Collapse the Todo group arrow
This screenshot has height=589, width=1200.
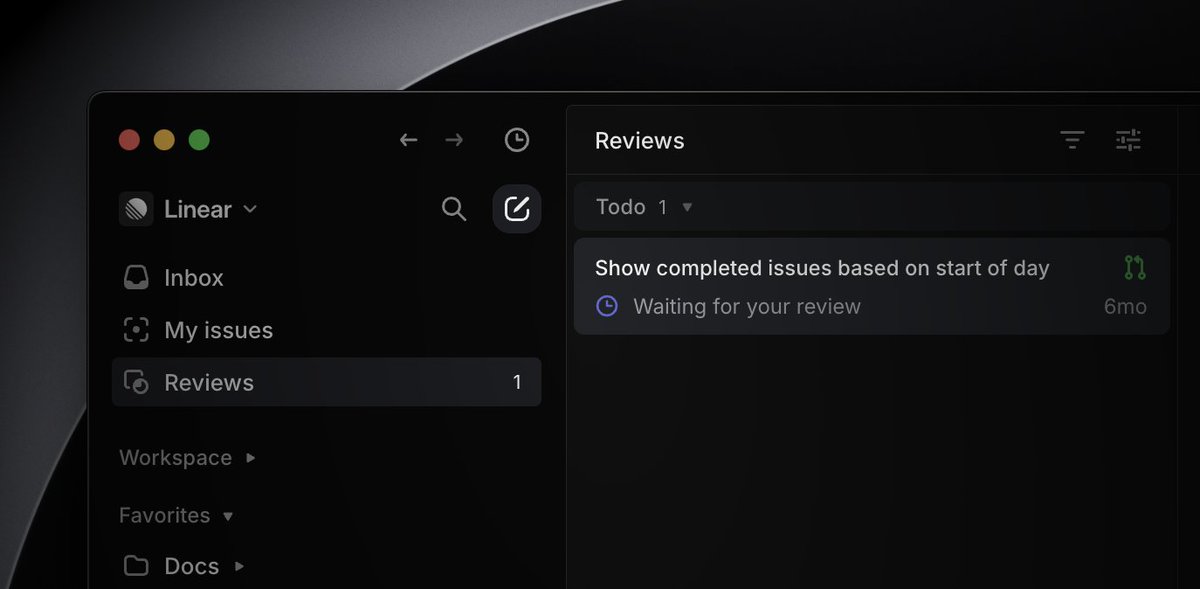coord(687,207)
